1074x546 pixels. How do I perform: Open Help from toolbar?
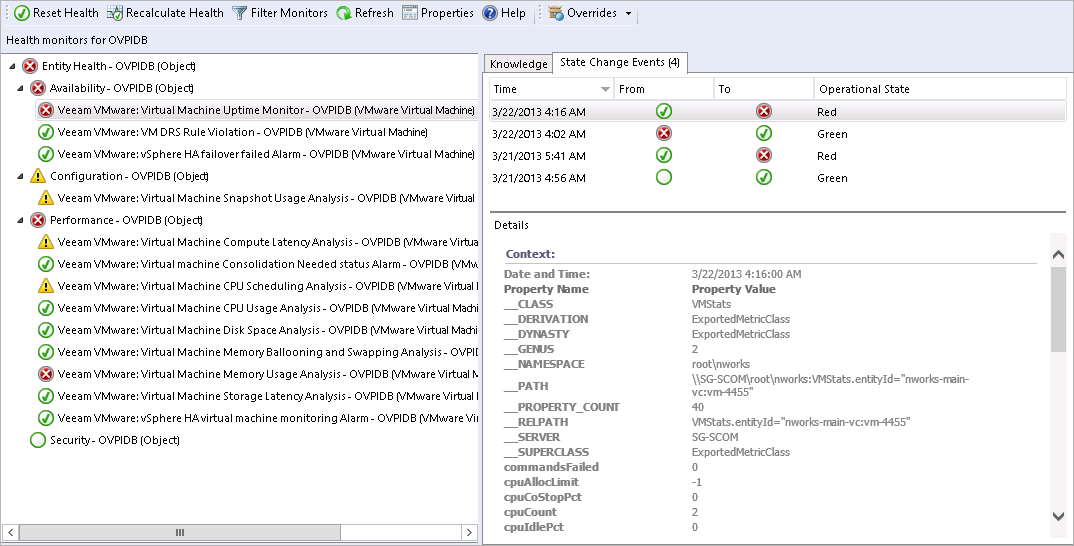pyautogui.click(x=504, y=13)
